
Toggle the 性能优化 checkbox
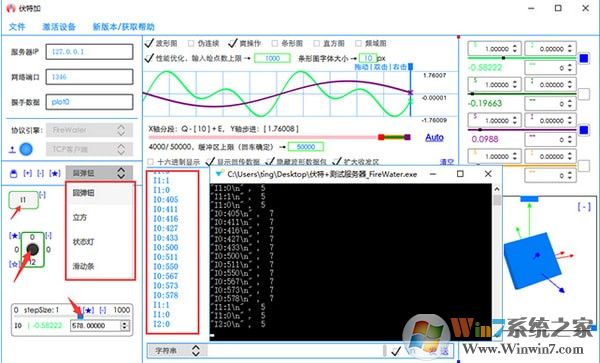(x=149, y=58)
